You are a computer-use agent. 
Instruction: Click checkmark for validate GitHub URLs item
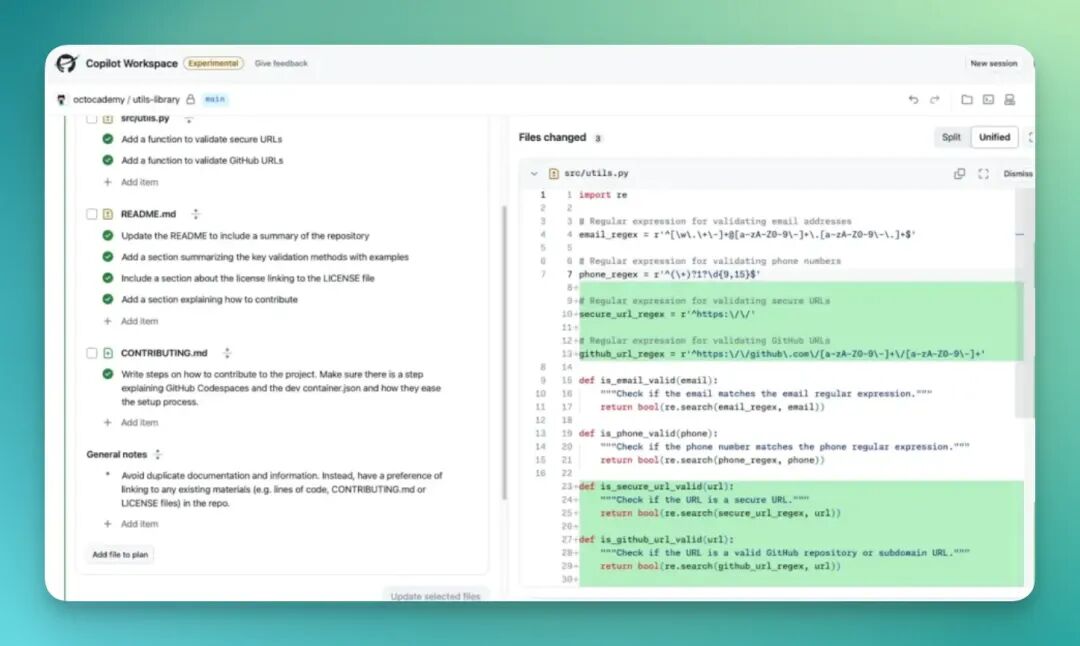[x=107, y=160]
